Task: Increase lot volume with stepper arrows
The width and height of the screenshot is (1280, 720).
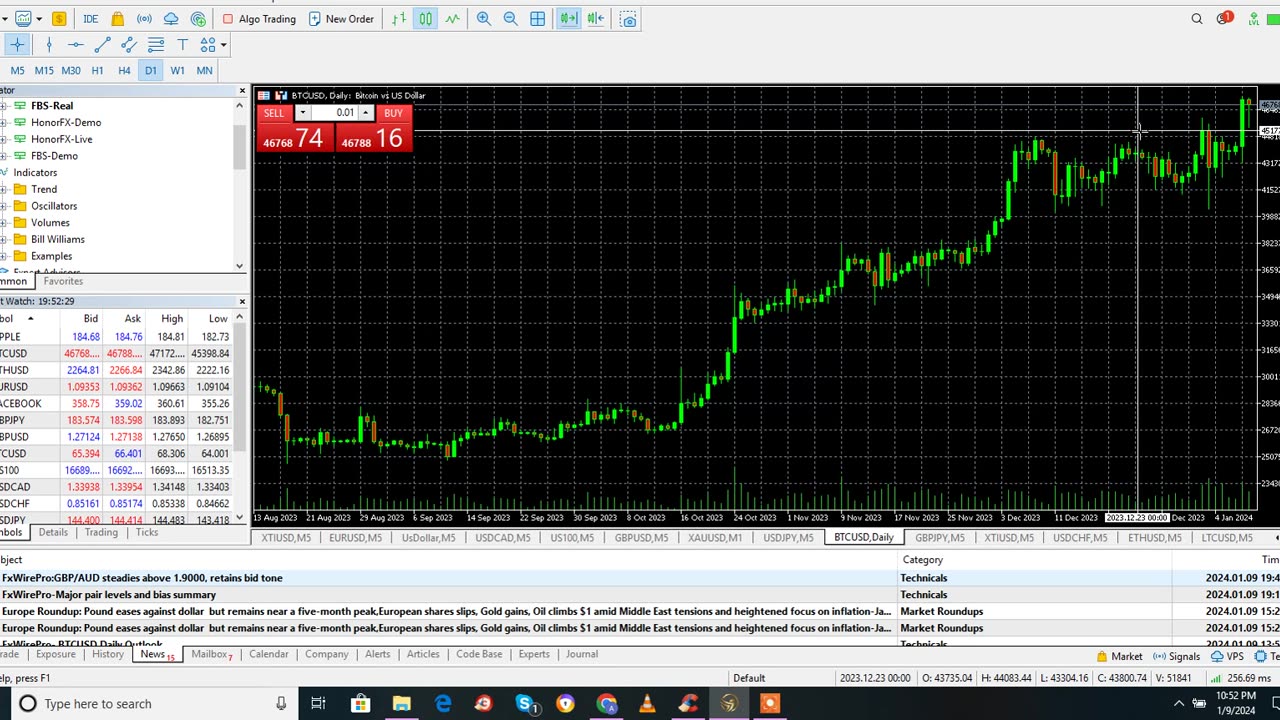Action: (366, 113)
